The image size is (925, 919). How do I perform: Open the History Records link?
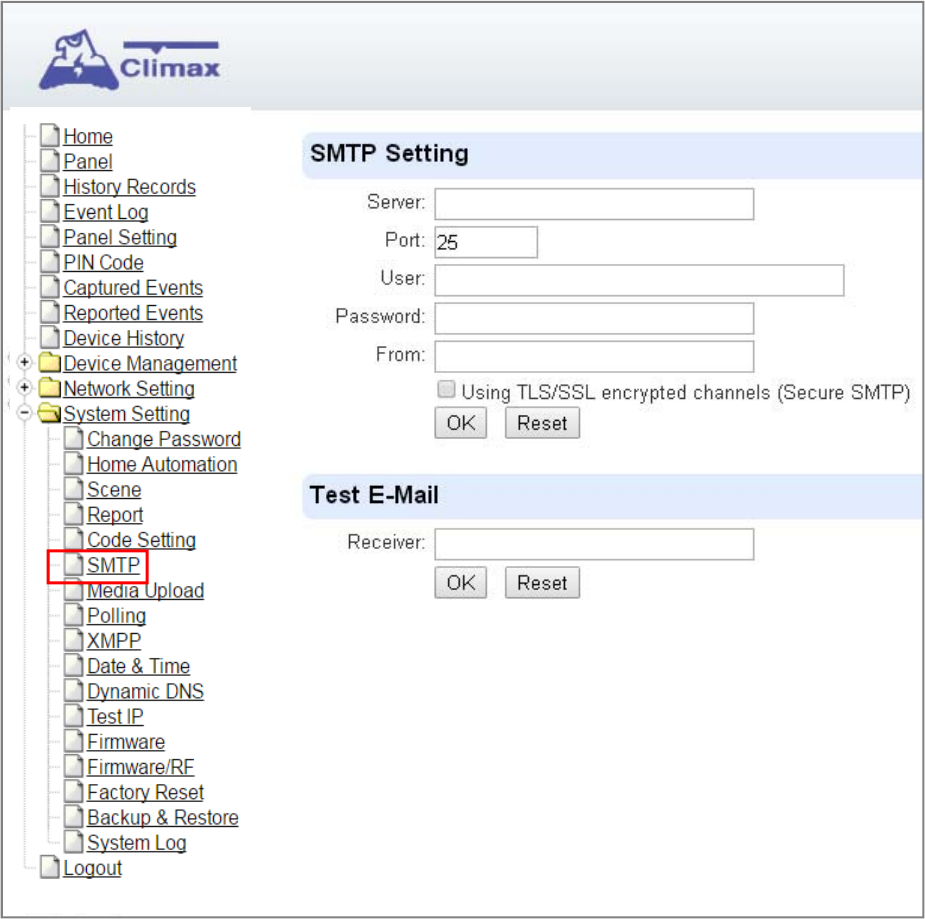coord(129,187)
